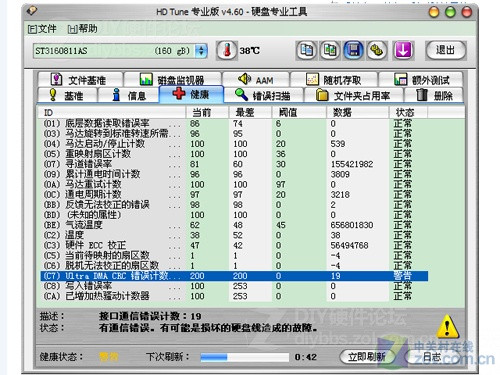Select the (C8) 写入错误率 row
The image size is (500, 375).
click(x=234, y=286)
